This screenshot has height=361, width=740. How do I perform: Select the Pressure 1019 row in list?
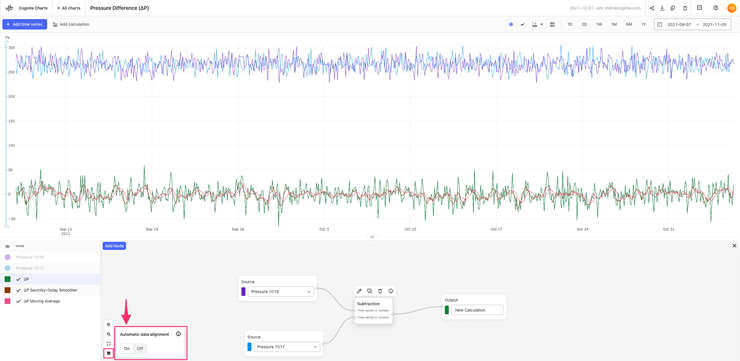(50, 257)
